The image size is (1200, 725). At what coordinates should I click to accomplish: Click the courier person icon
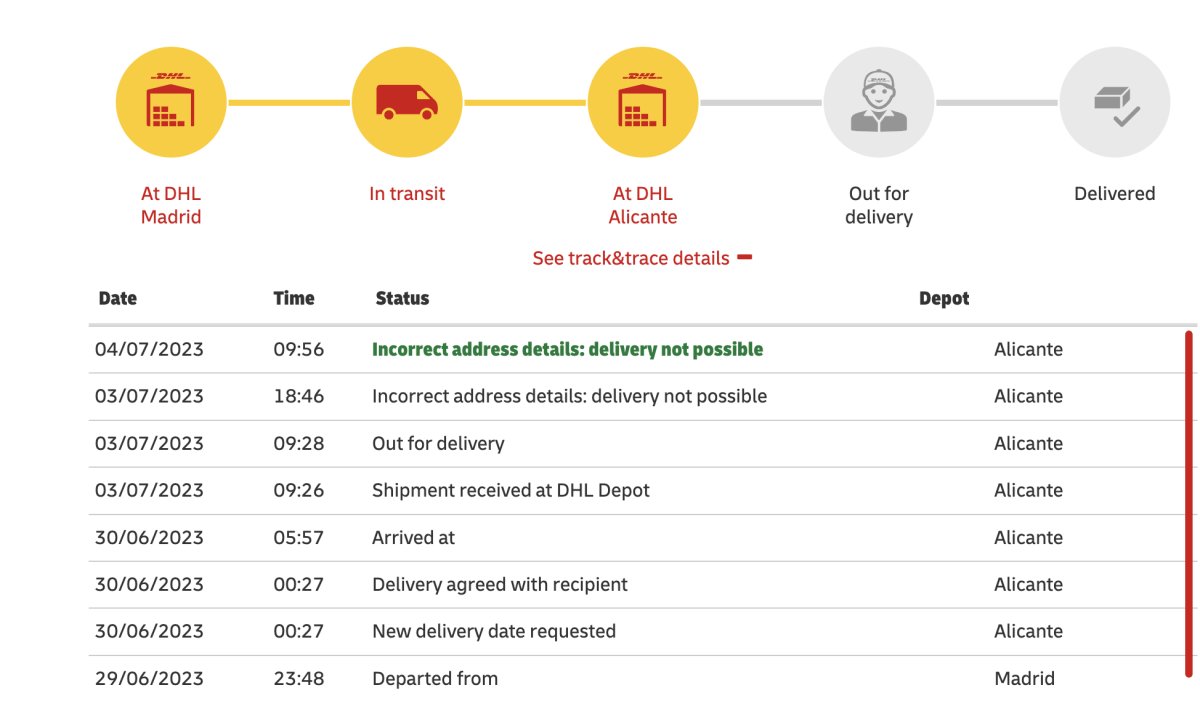878,102
